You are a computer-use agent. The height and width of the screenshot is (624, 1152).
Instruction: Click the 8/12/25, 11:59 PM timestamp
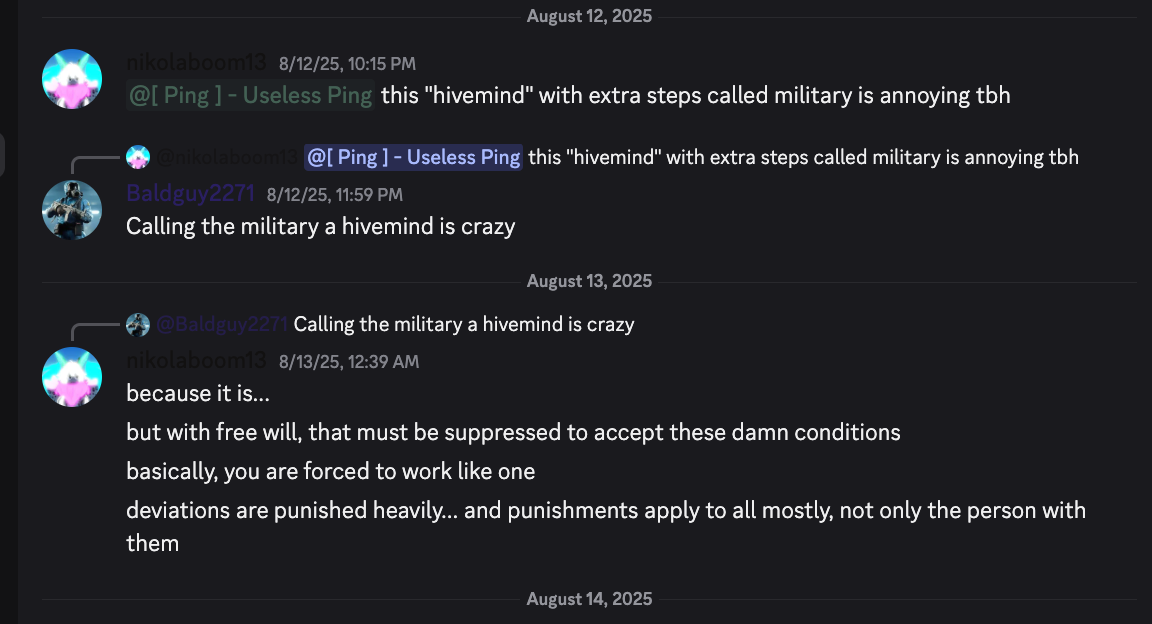[x=335, y=194]
